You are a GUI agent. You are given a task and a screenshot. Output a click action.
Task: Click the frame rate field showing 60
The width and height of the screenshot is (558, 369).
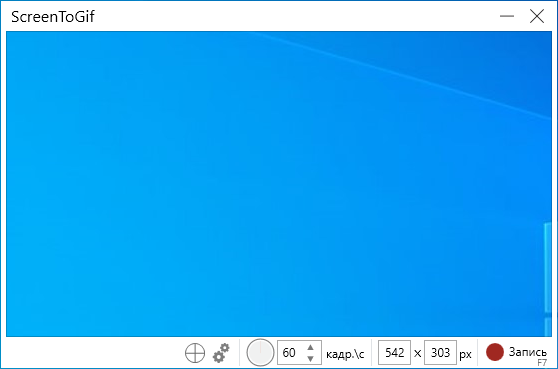coord(299,352)
